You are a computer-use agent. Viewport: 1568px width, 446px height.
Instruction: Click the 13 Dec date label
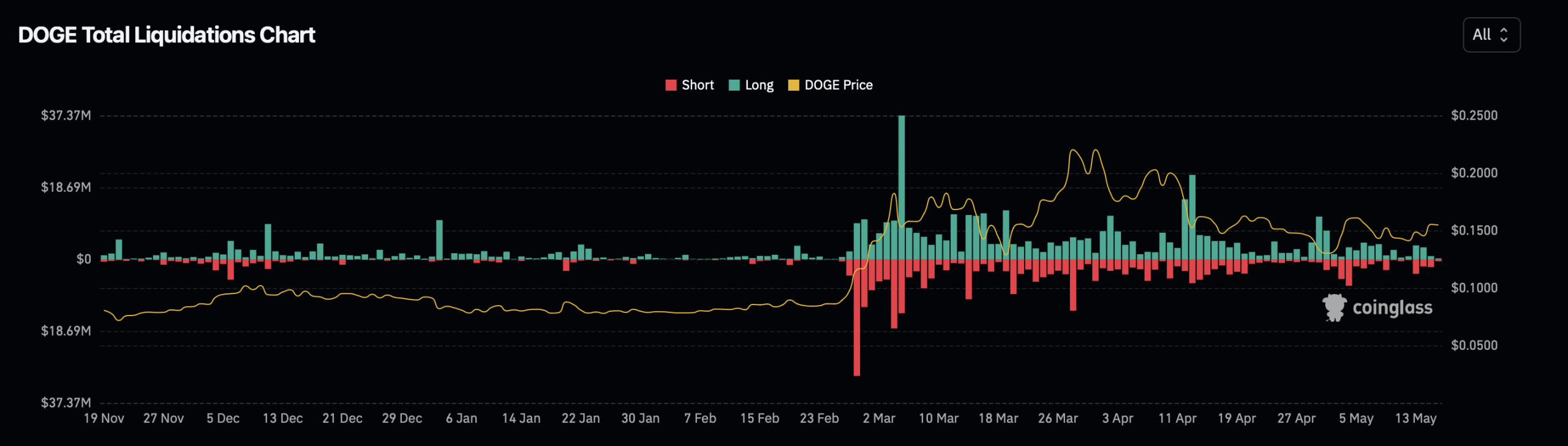click(x=283, y=418)
